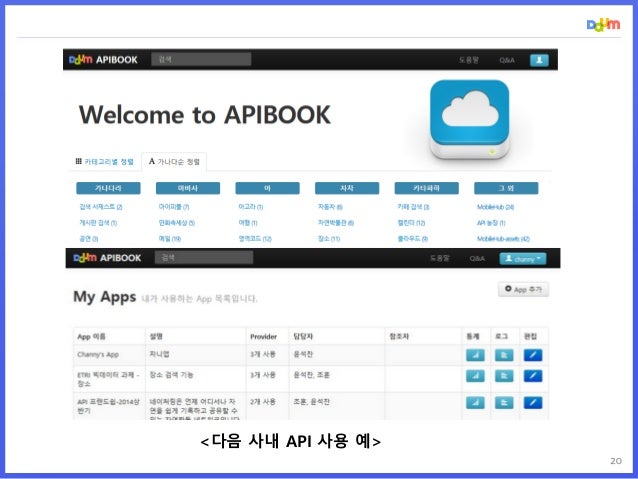
Task: Select the 카타파하 category button
Action: (x=426, y=188)
